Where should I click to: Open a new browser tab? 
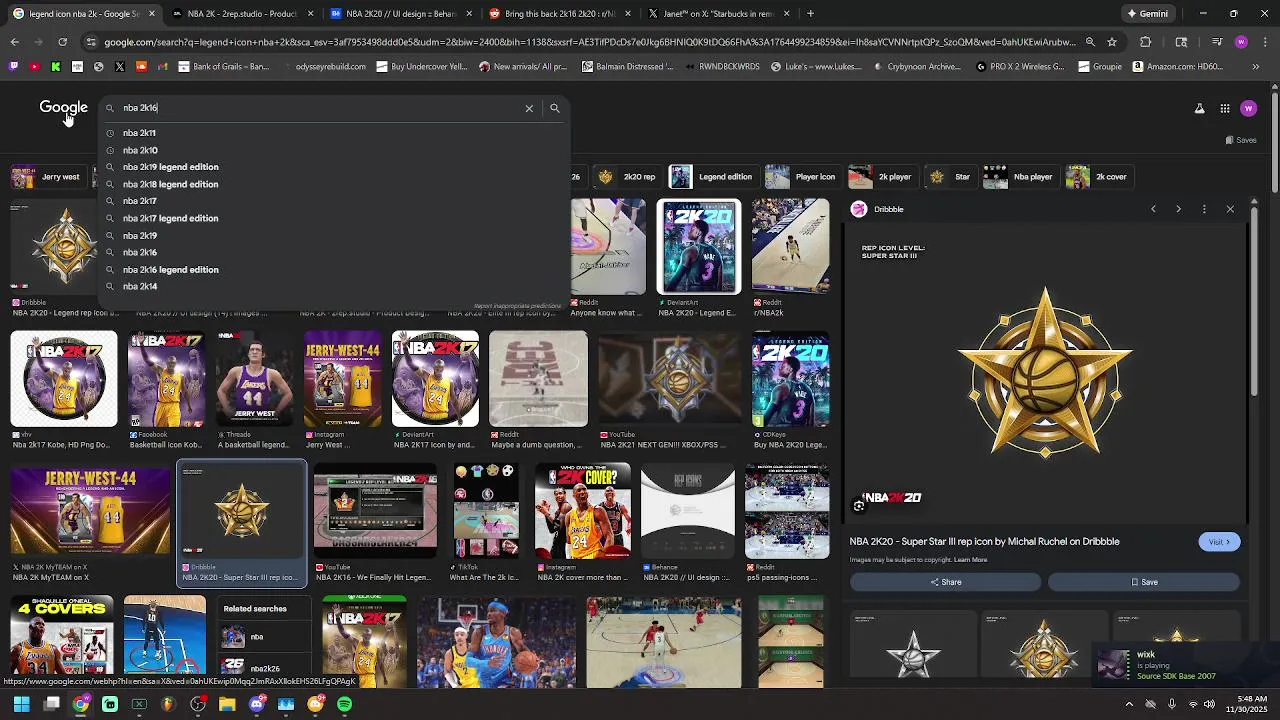point(810,14)
